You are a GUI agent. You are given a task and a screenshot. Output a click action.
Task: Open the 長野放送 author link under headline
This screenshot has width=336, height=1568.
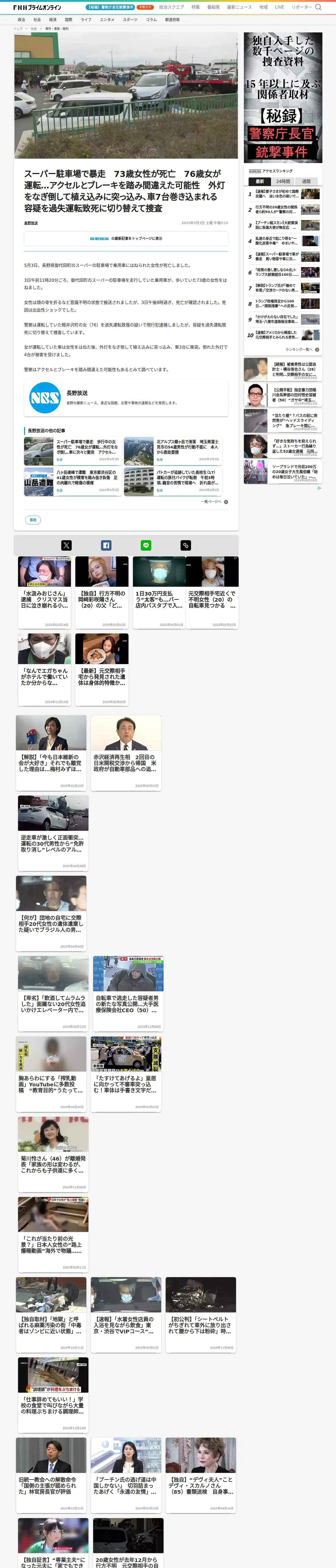click(x=31, y=223)
